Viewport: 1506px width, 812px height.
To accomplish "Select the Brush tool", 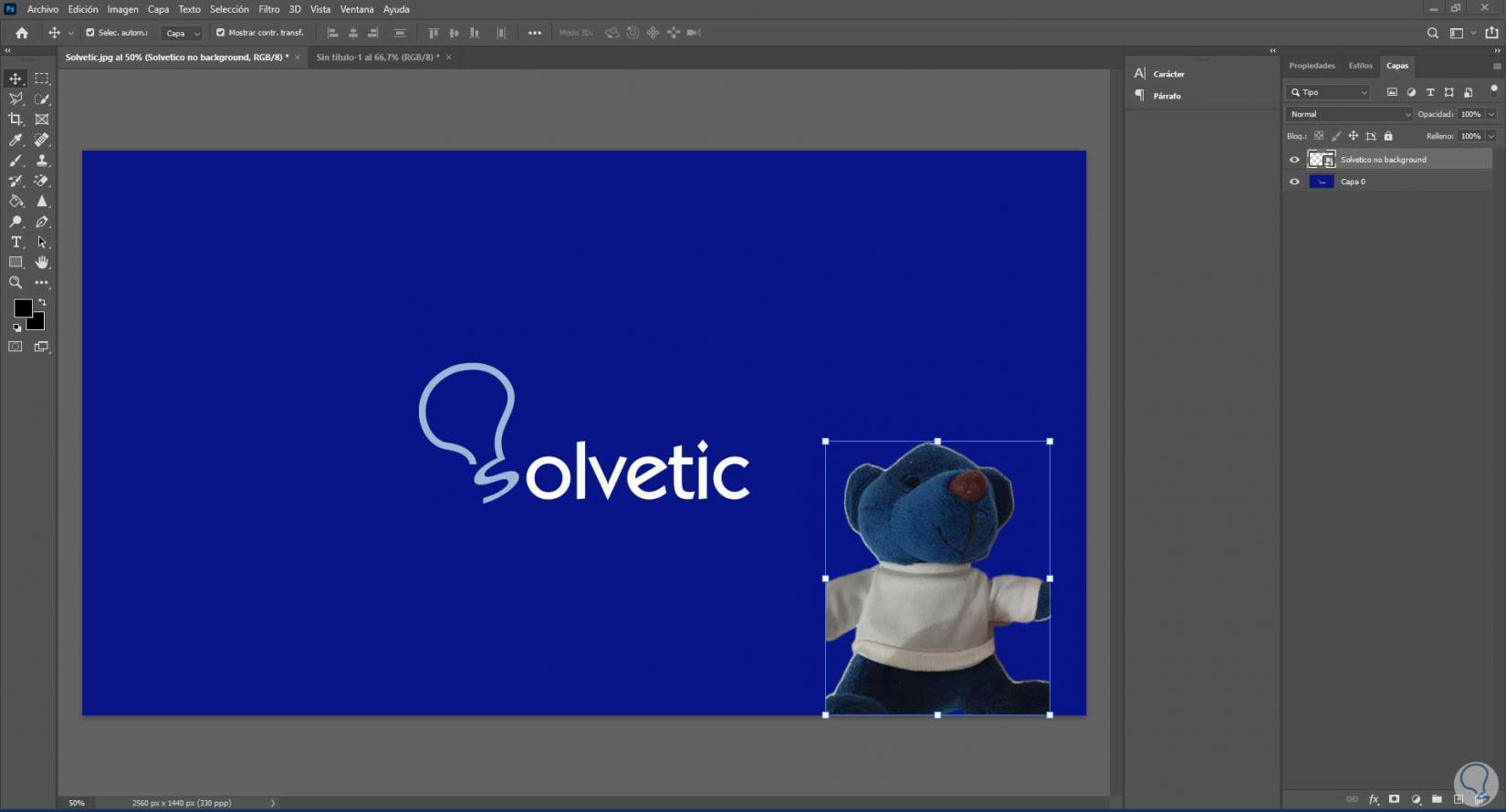I will tap(16, 161).
